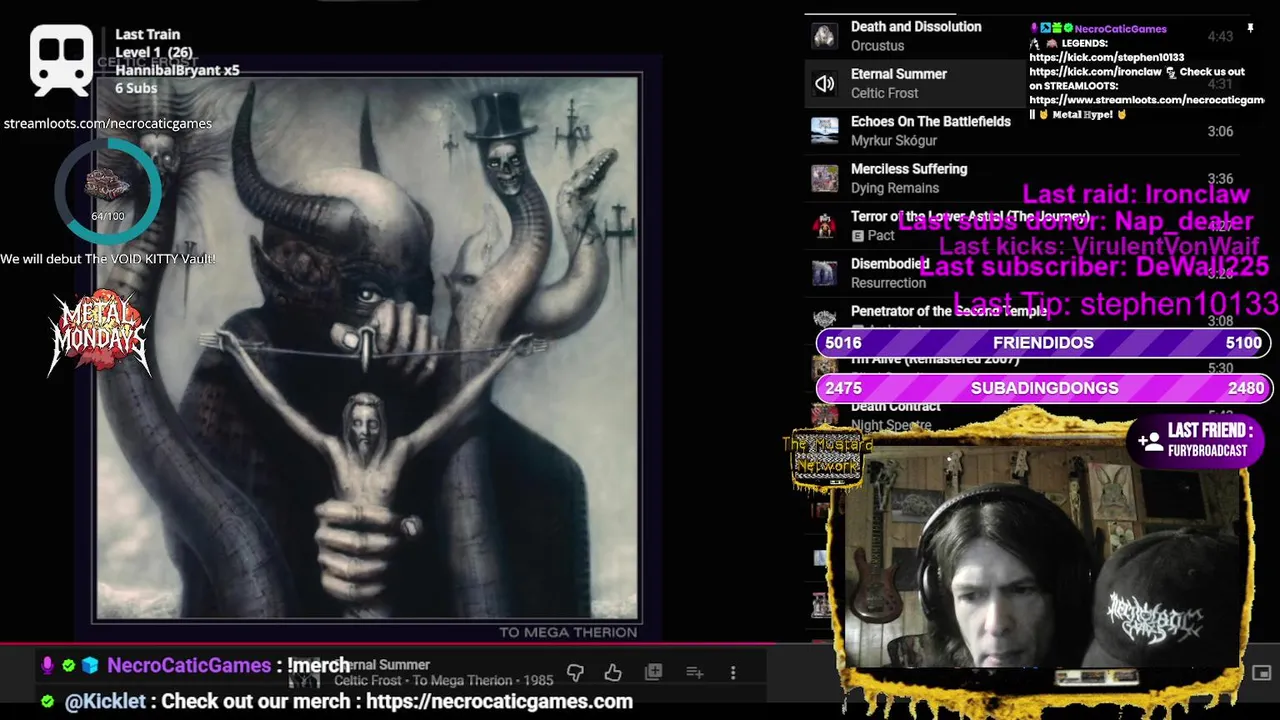
Task: Click the red song progress bar
Action: [390, 643]
